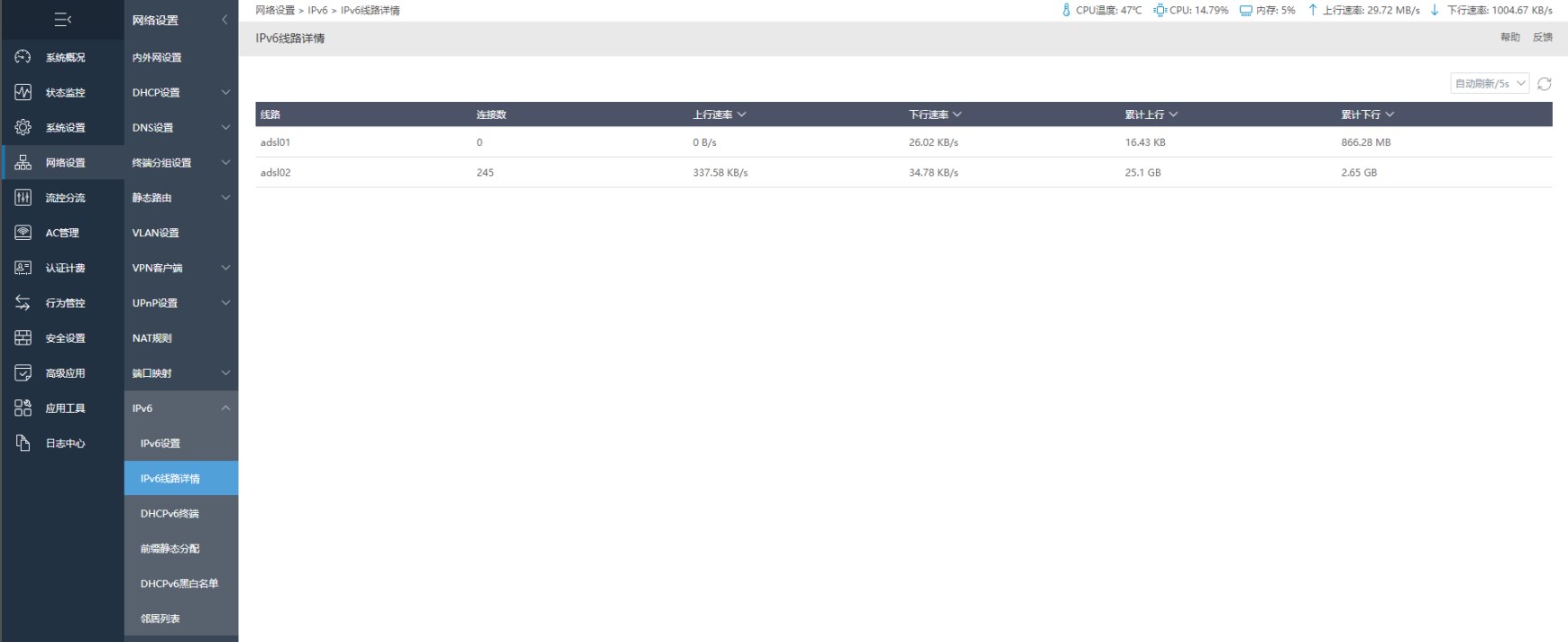Open the AC管理 wifi icon
This screenshot has height=642, width=1568.
[23, 233]
